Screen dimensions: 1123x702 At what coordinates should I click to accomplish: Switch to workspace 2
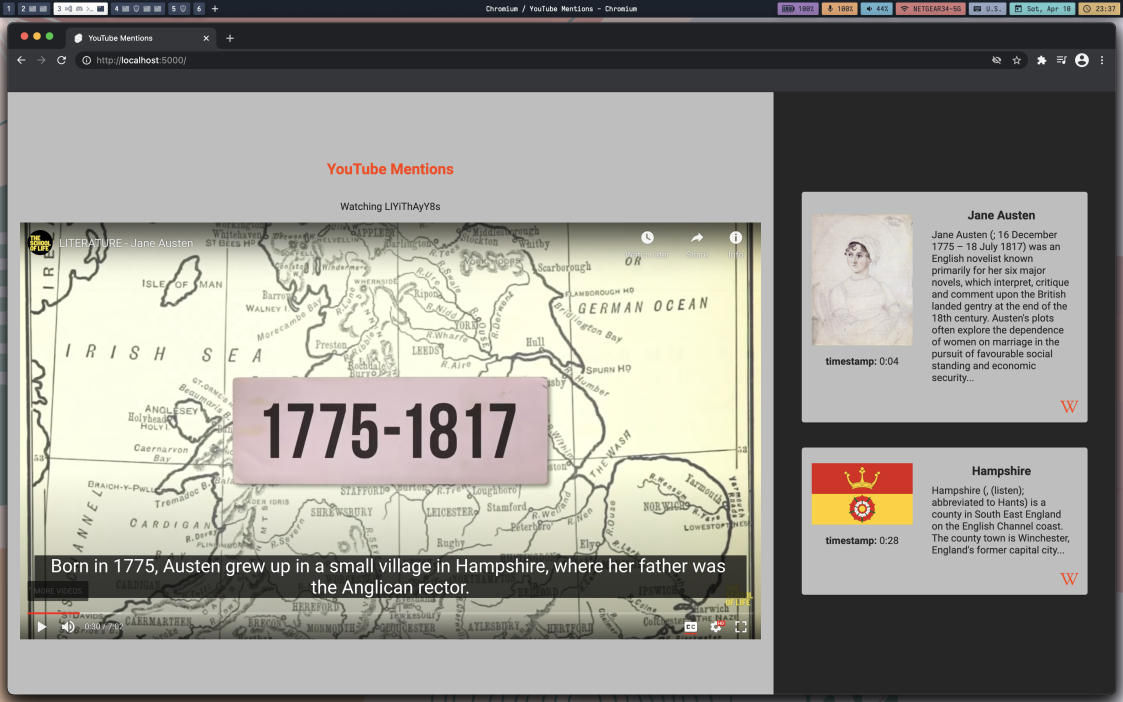tap(33, 9)
